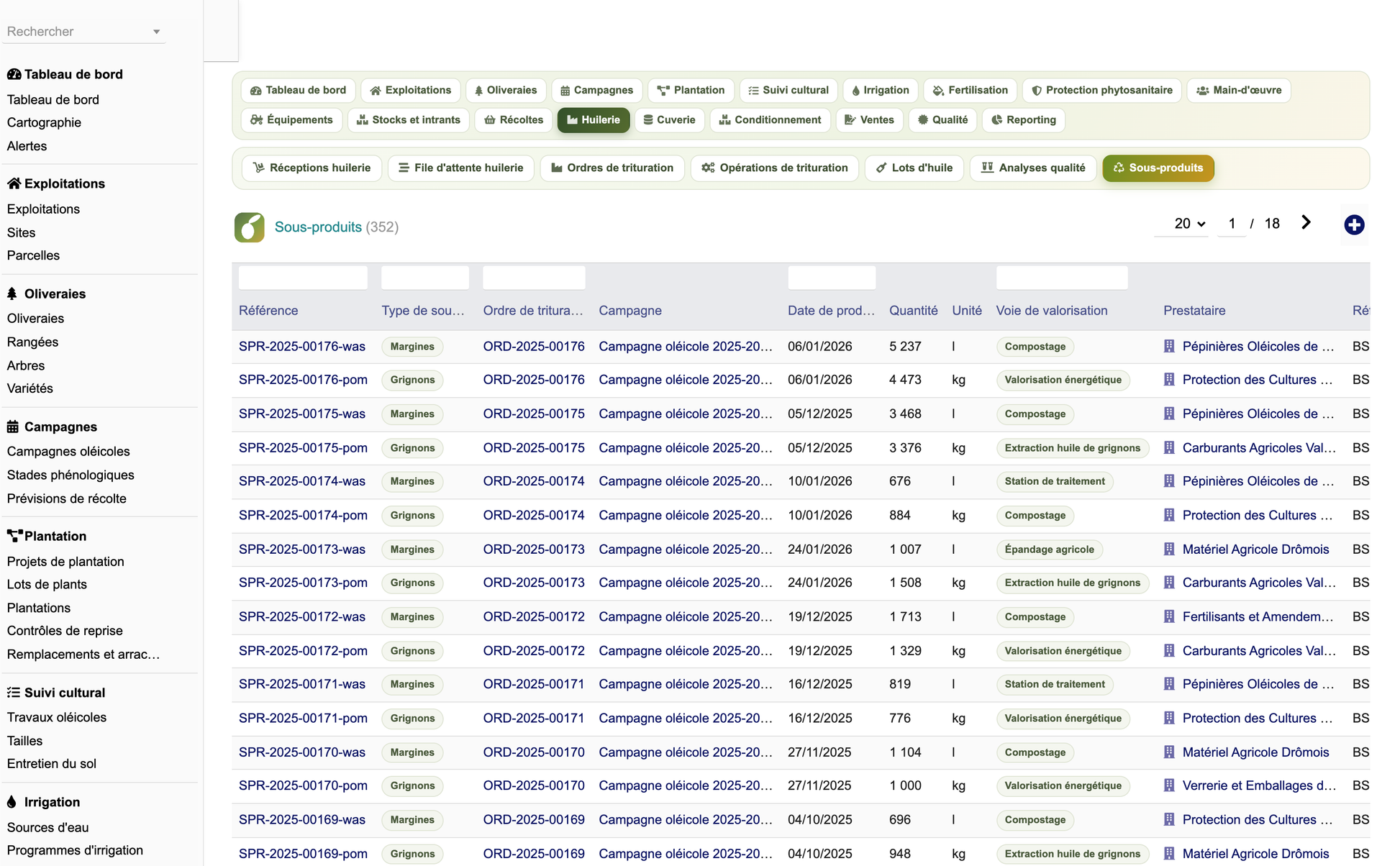The image size is (1400, 866).
Task: Open the Protection phytosanitaire module
Action: click(1101, 90)
